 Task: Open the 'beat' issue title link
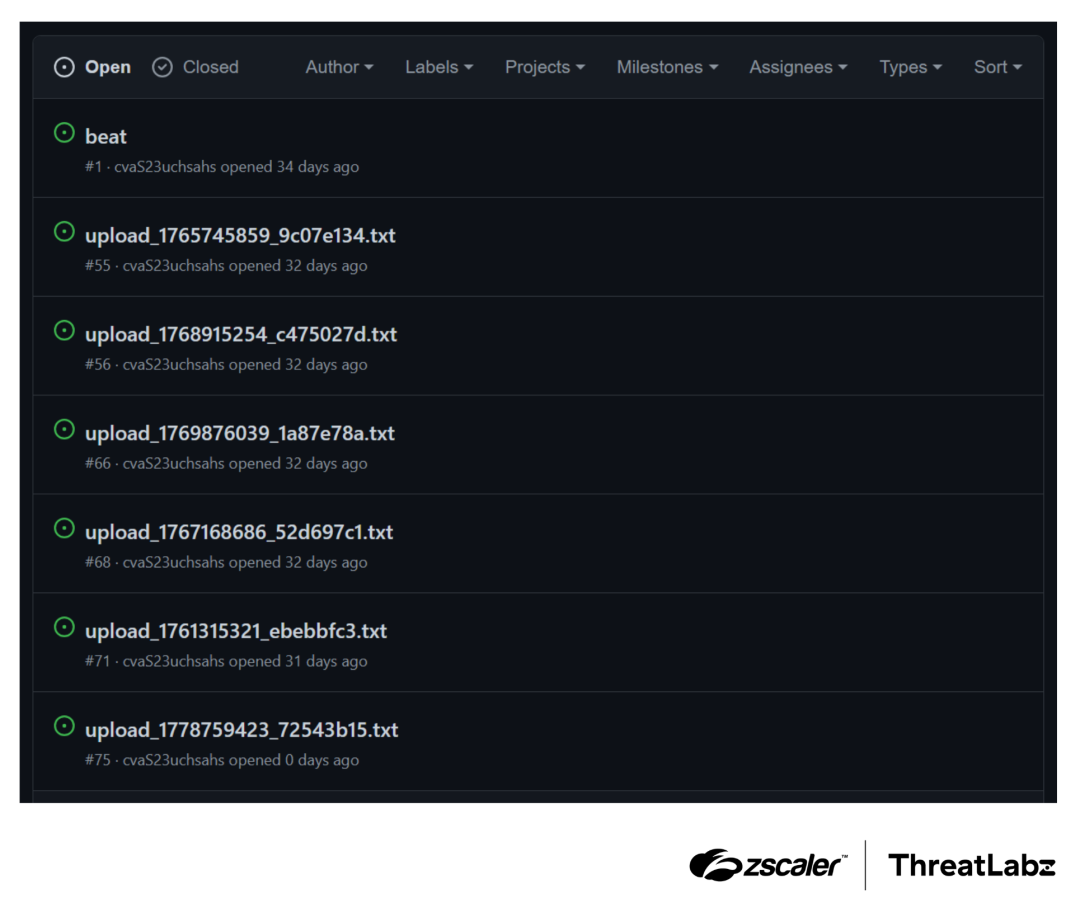[106, 136]
